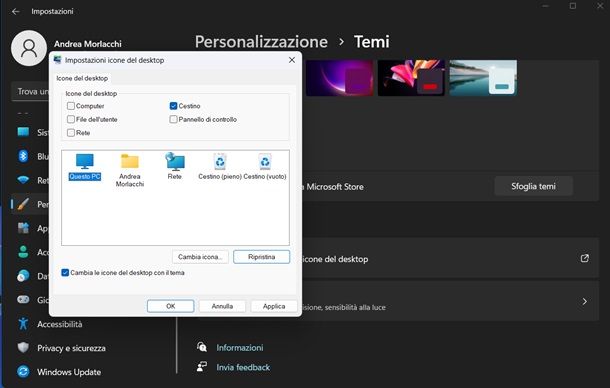The height and width of the screenshot is (388, 610).
Task: Click the external link icon for icone del desktop
Action: 585,258
